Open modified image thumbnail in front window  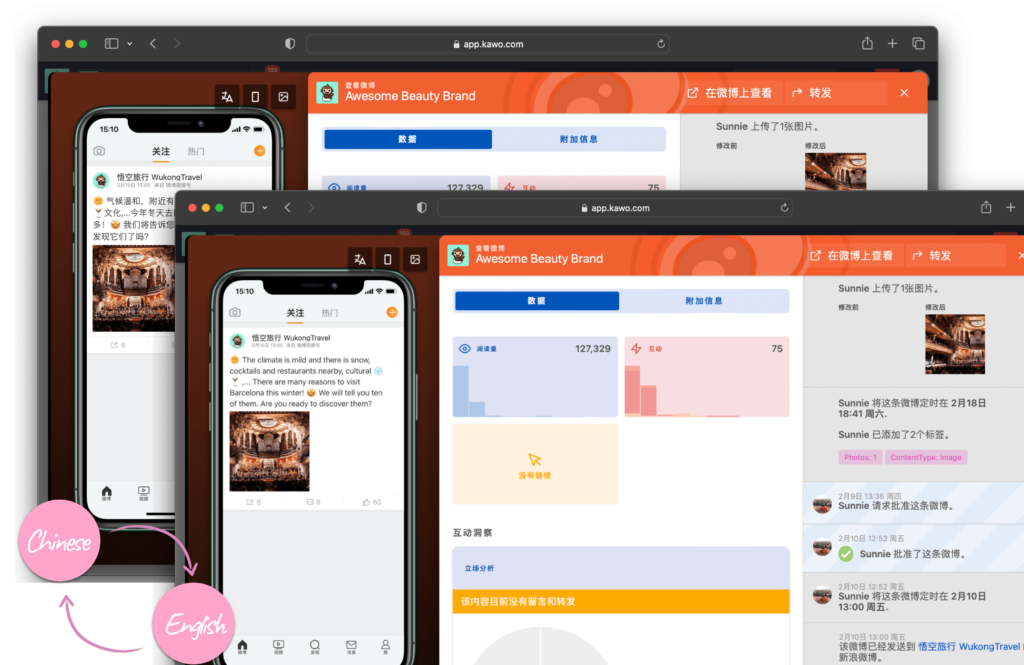click(x=955, y=344)
